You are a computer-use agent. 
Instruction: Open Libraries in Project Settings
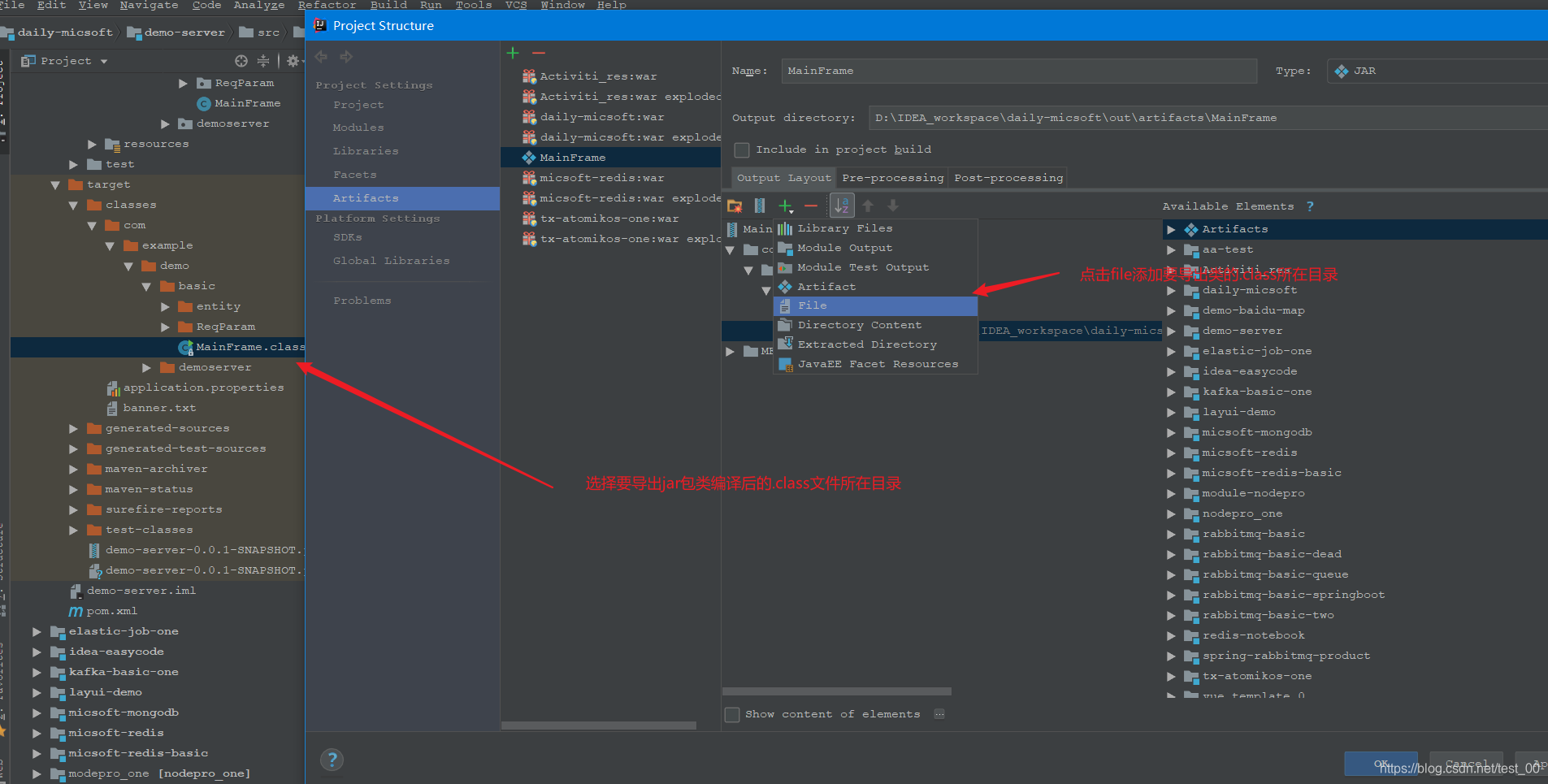pos(366,151)
